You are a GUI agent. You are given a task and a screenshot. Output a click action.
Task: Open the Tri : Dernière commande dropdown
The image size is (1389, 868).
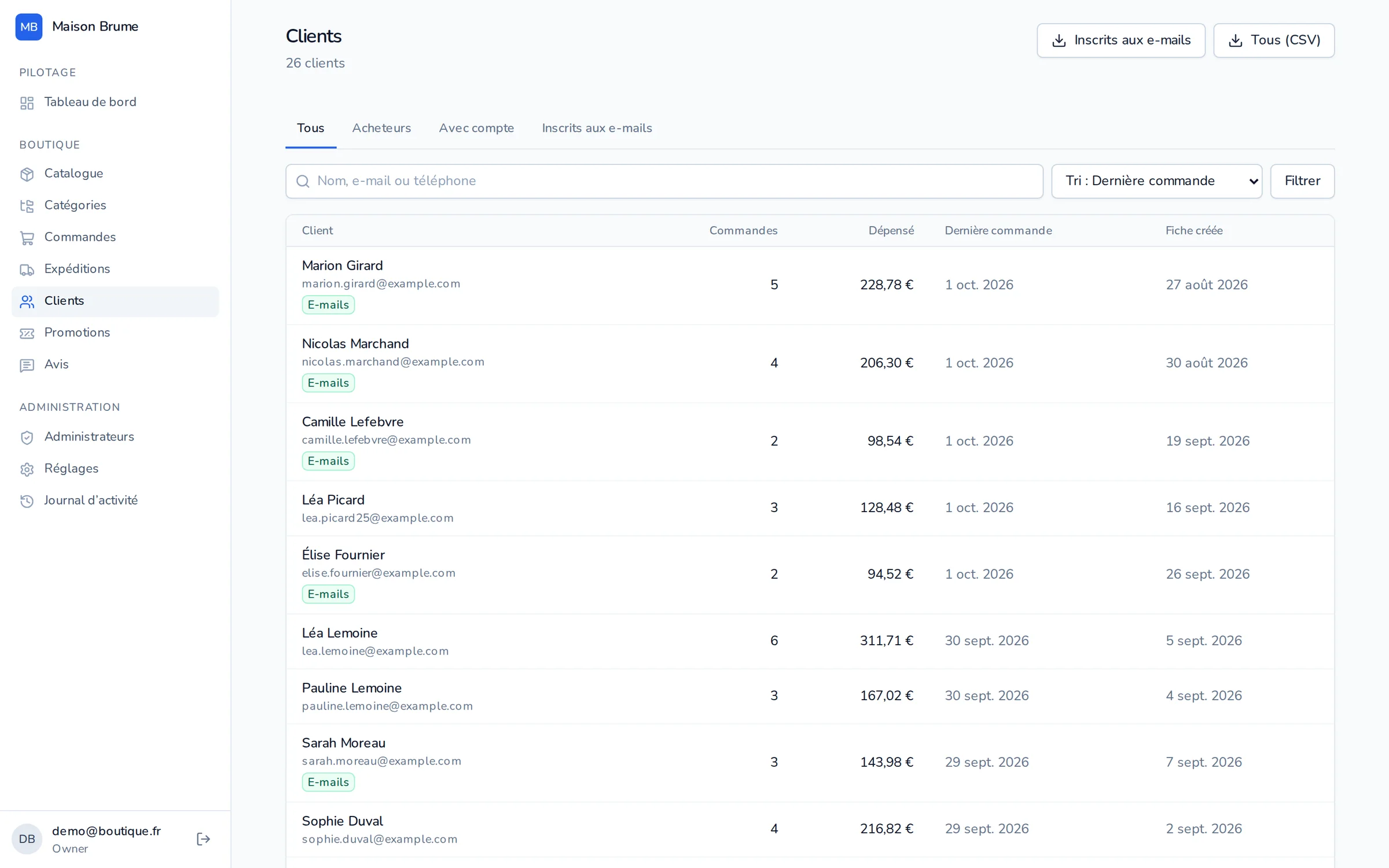coord(1156,181)
